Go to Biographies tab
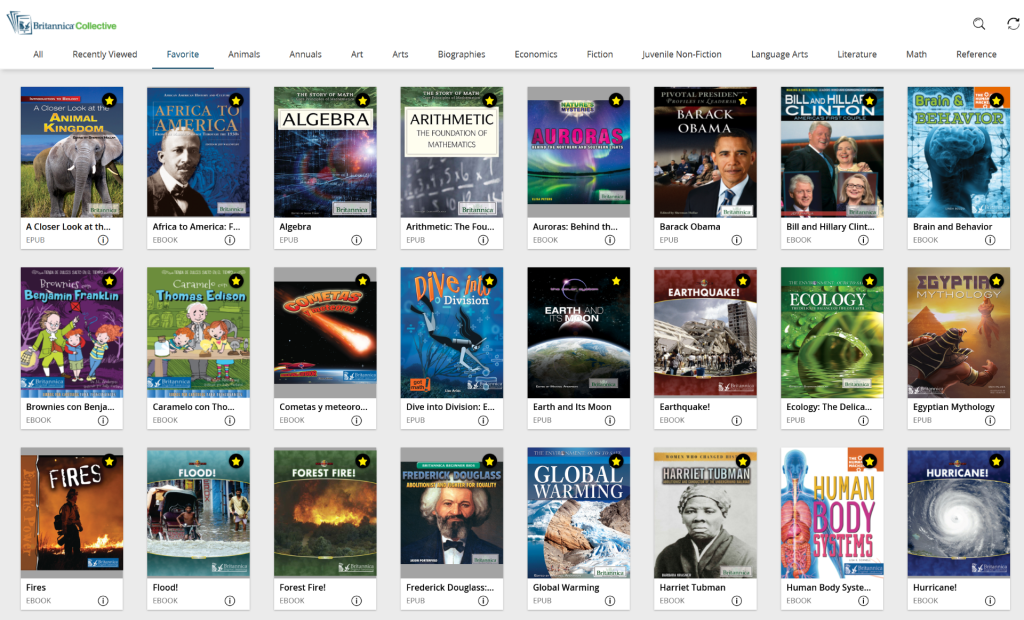Screen dimensions: 1024x620 461,54
